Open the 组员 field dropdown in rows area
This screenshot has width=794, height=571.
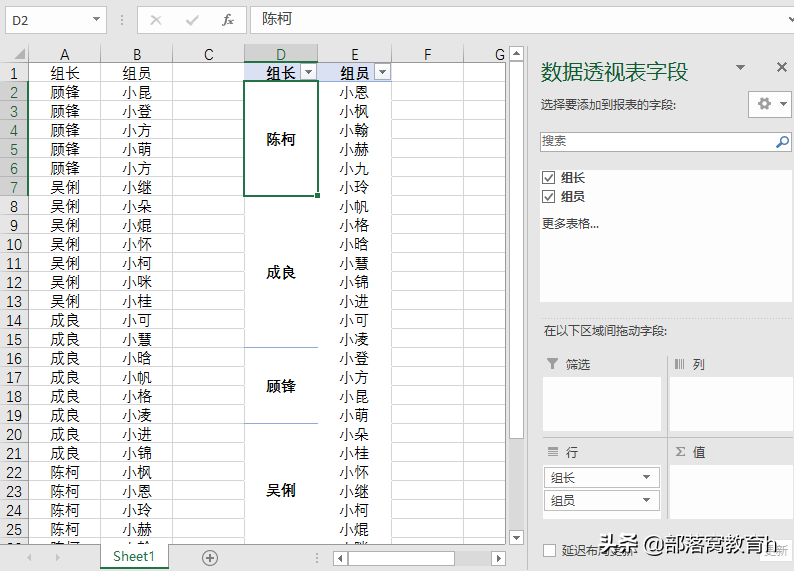[647, 501]
